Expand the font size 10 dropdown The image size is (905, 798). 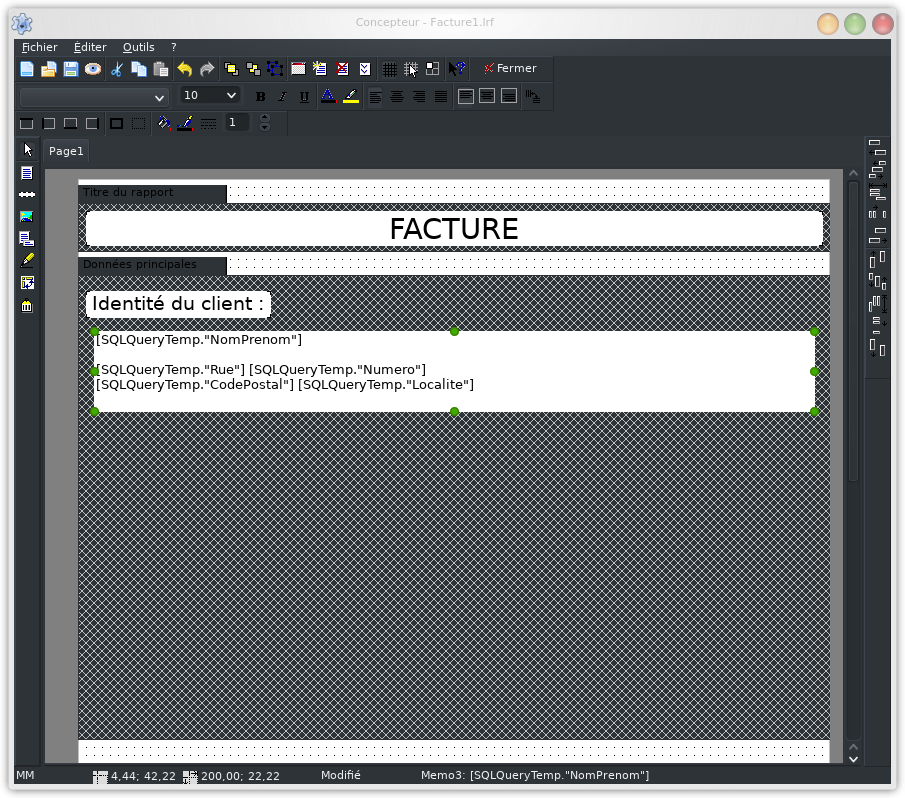coord(232,96)
